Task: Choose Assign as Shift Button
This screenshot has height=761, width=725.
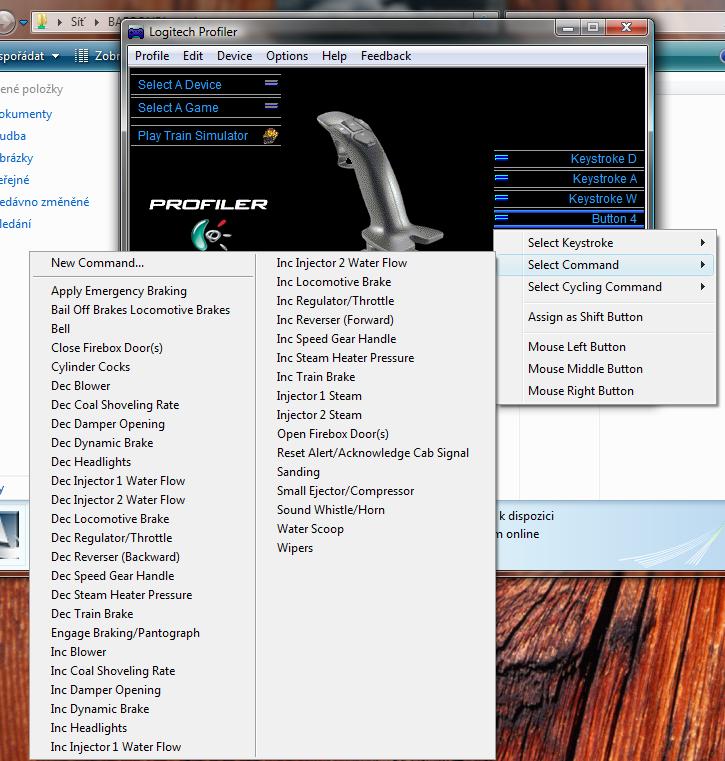Action: (x=585, y=317)
